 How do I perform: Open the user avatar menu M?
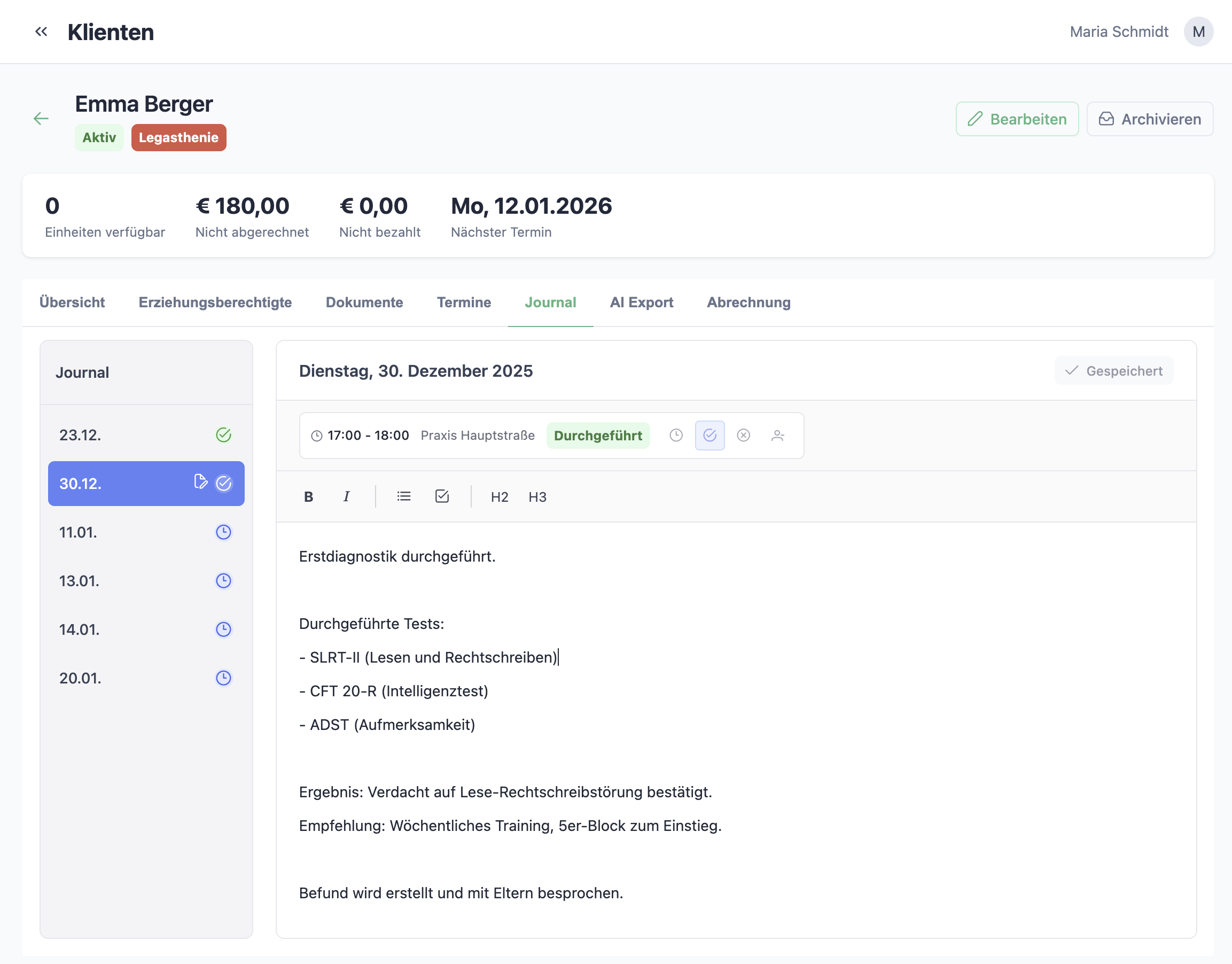point(1199,32)
